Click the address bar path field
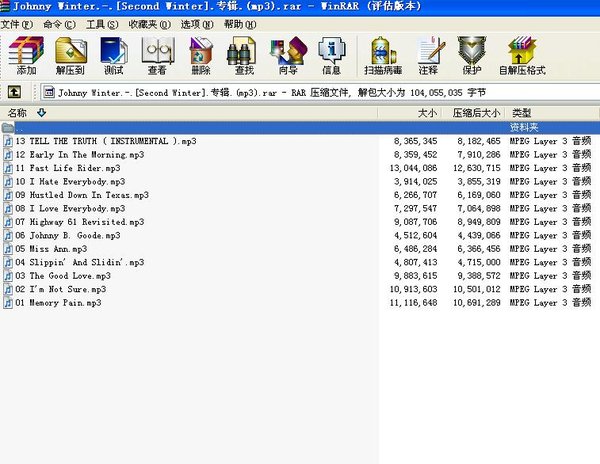This screenshot has height=464, width=600. 320,92
